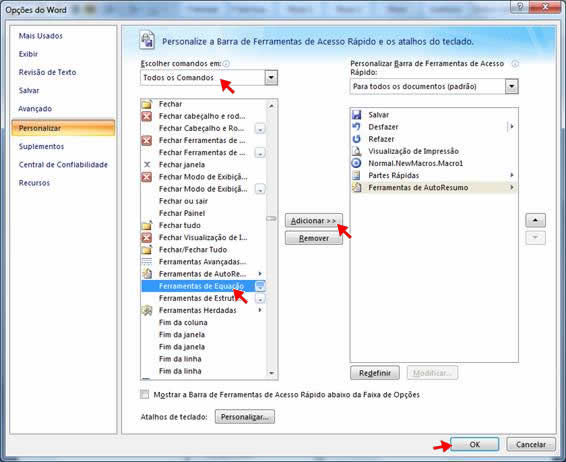The width and height of the screenshot is (566, 462).
Task: Open the Para todos os documentos (padrão) dropdown
Action: pos(511,87)
